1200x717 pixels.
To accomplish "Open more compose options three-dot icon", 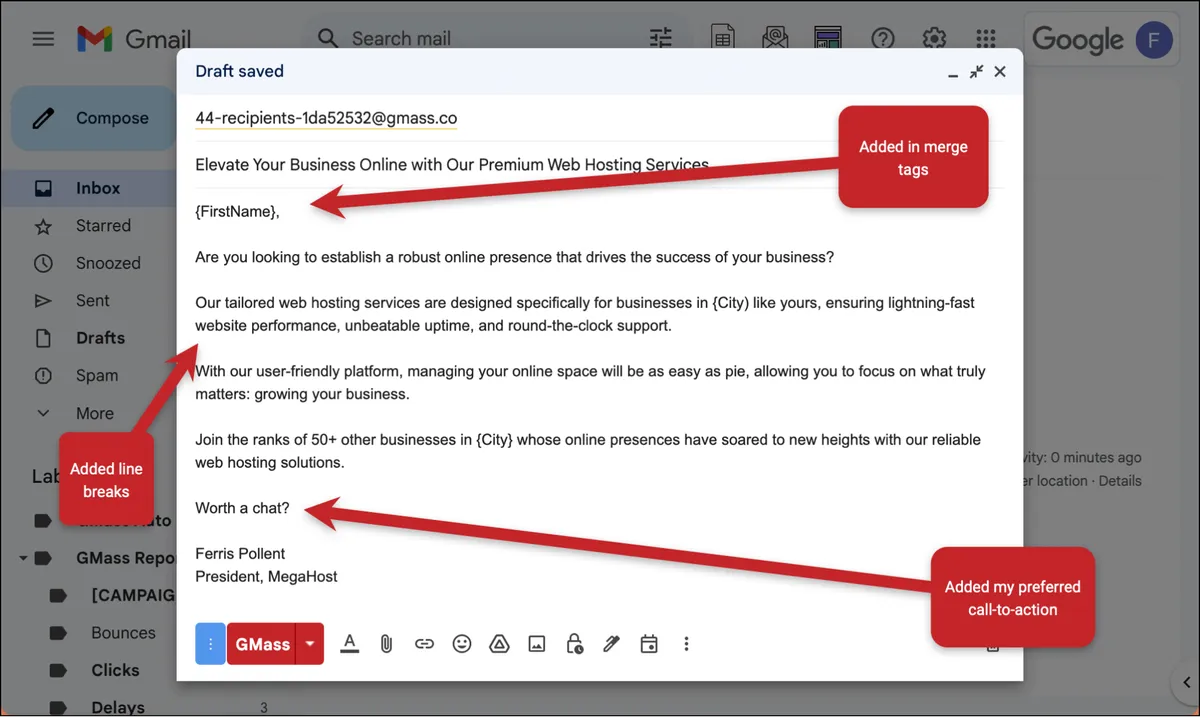I will coord(686,644).
